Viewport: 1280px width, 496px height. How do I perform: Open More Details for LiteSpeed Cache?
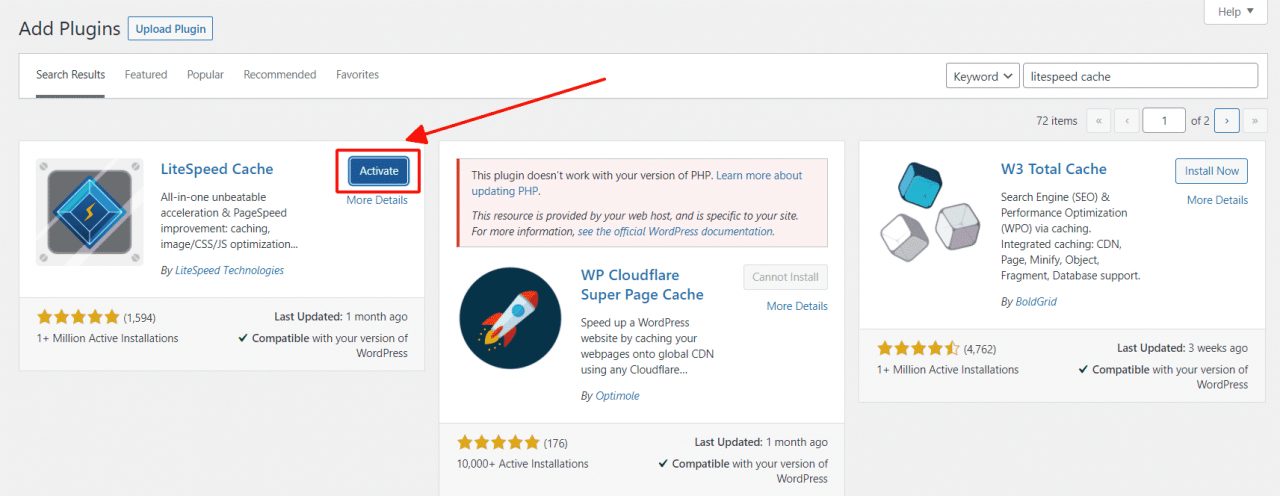(377, 200)
